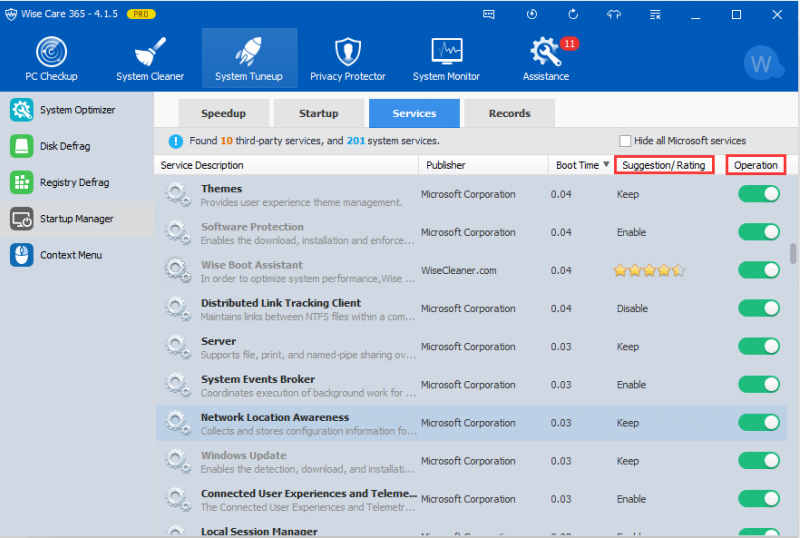Screen dimensions: 800x538
Task: Select System Tuneup rocket icon
Action: click(248, 52)
